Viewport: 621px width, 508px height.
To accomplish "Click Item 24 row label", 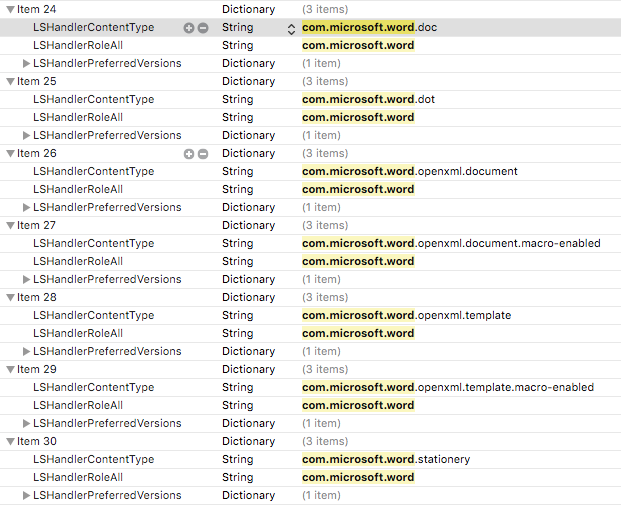I will pyautogui.click(x=36, y=10).
